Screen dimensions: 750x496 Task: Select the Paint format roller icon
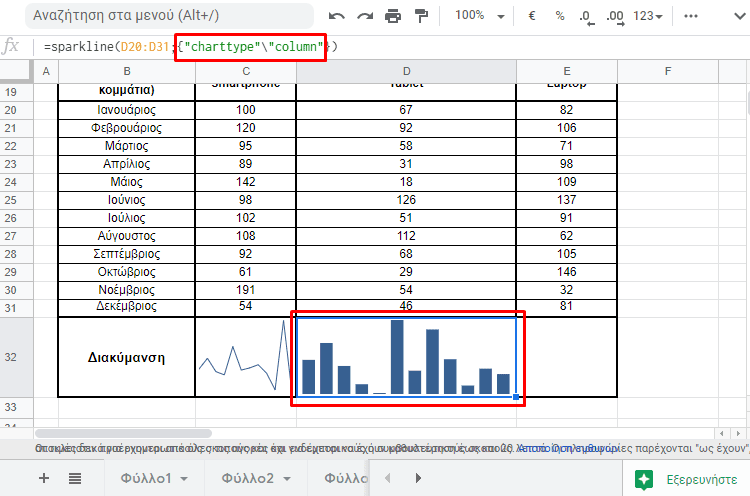[x=420, y=16]
